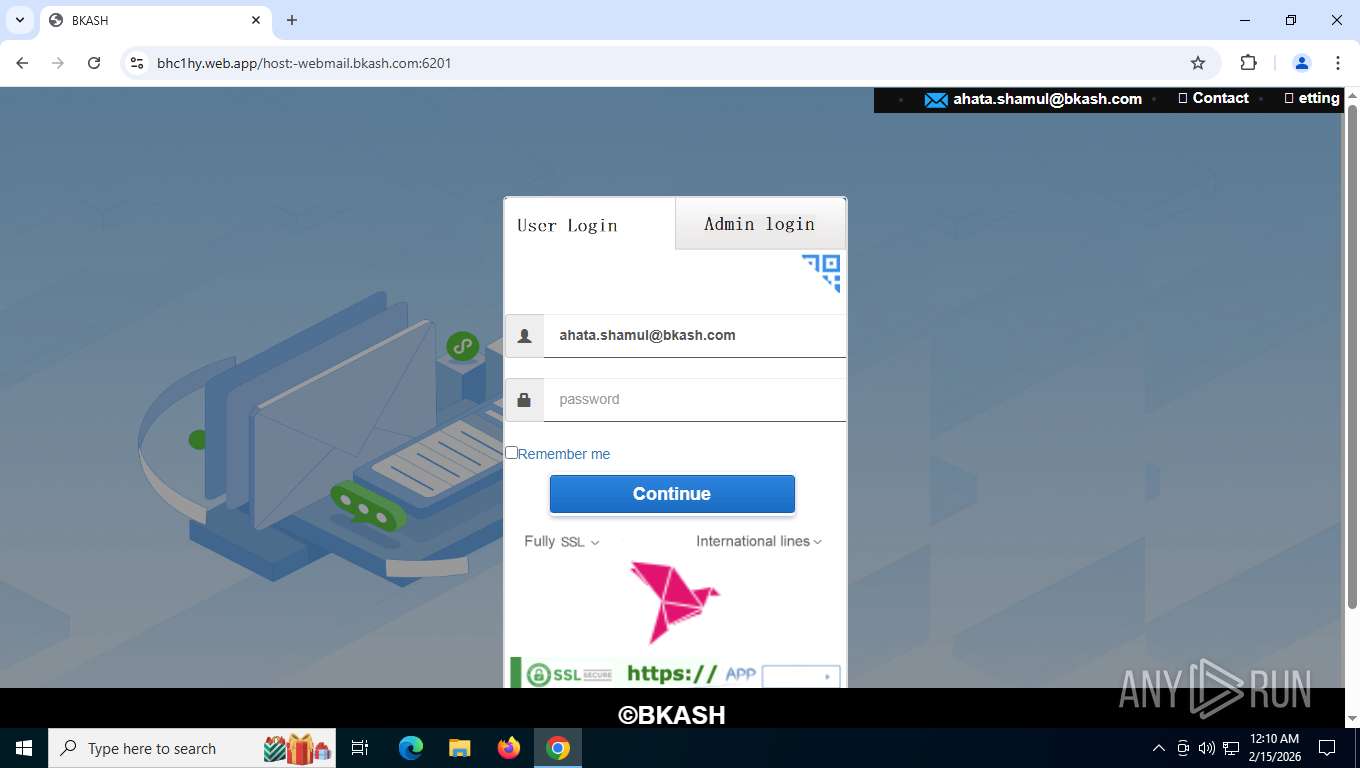
Task: Open Task View on taskbar
Action: click(360, 748)
